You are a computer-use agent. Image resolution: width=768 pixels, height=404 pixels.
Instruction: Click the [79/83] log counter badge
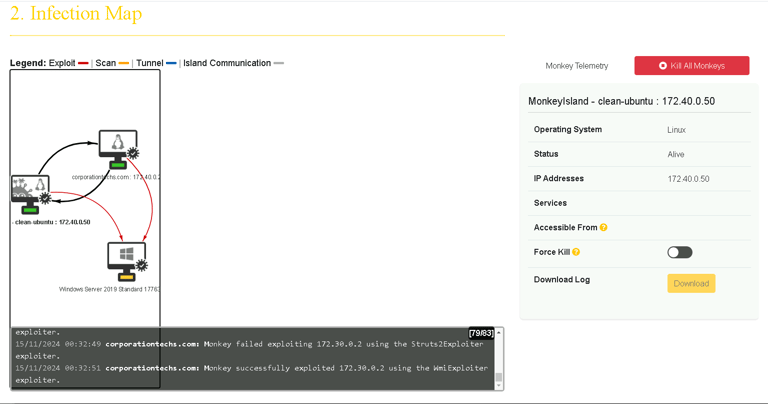[x=481, y=333]
